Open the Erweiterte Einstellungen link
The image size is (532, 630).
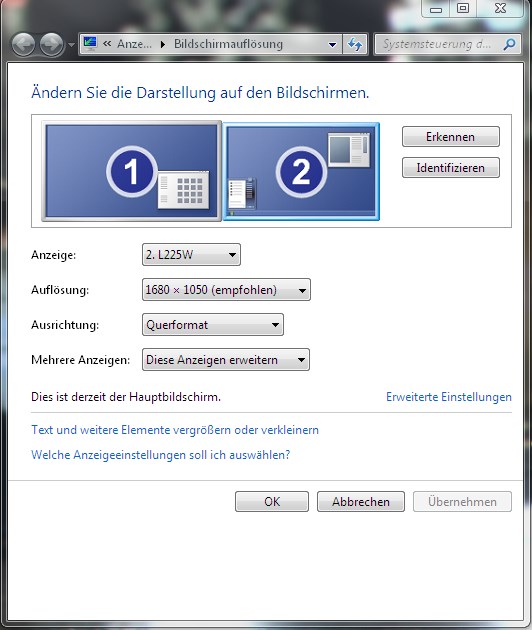449,397
